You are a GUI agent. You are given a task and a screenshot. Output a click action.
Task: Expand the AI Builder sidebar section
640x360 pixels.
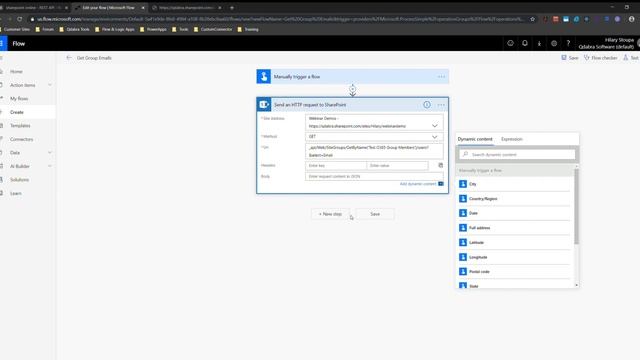point(50,166)
